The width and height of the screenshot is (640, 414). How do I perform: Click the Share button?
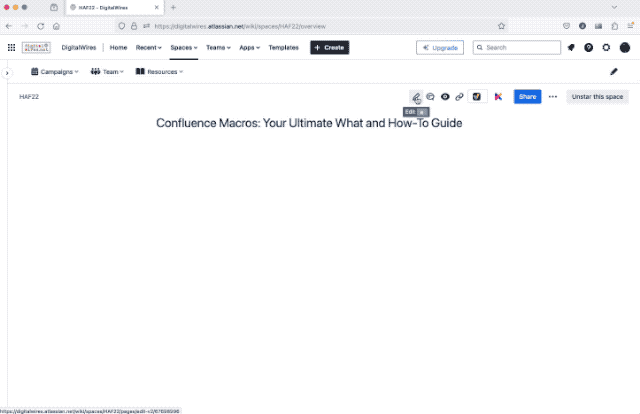point(527,97)
